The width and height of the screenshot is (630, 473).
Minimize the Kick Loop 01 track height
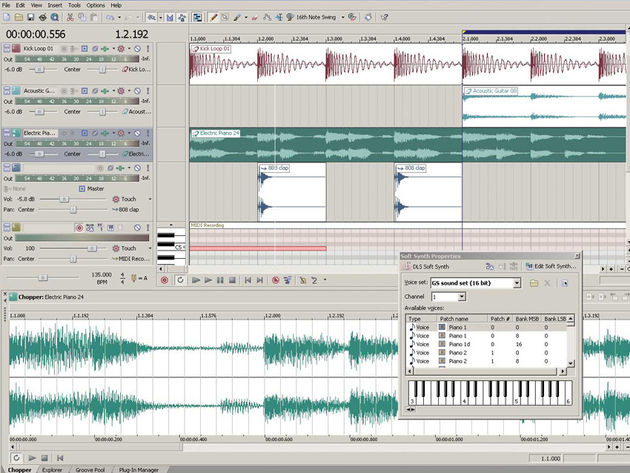(6, 49)
